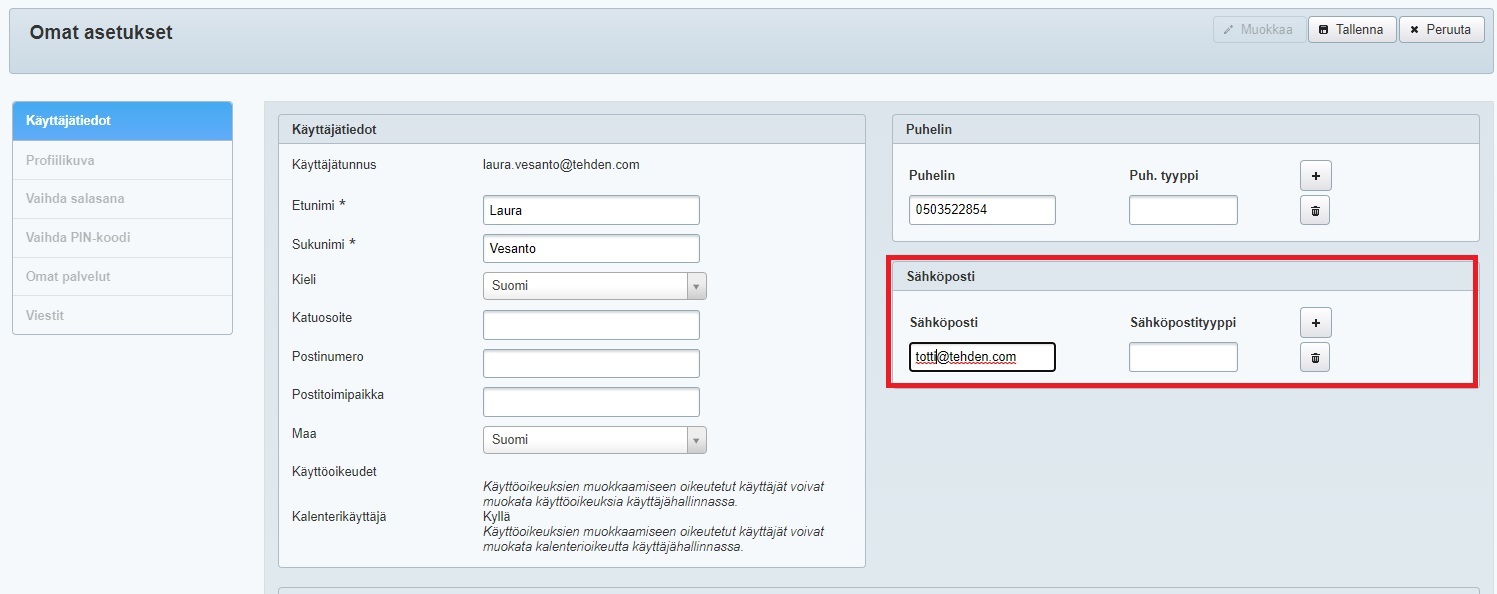The height and width of the screenshot is (594, 1497).
Task: Focus the empty Katuosoite input field
Action: coord(590,325)
